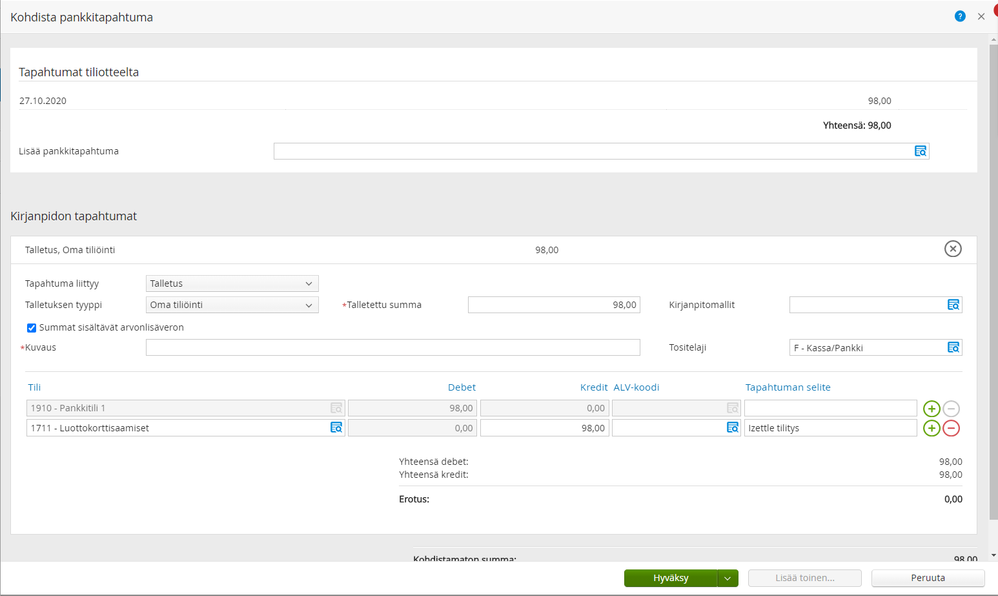The width and height of the screenshot is (998, 596).
Task: Open the blue help question mark icon
Action: tap(960, 17)
